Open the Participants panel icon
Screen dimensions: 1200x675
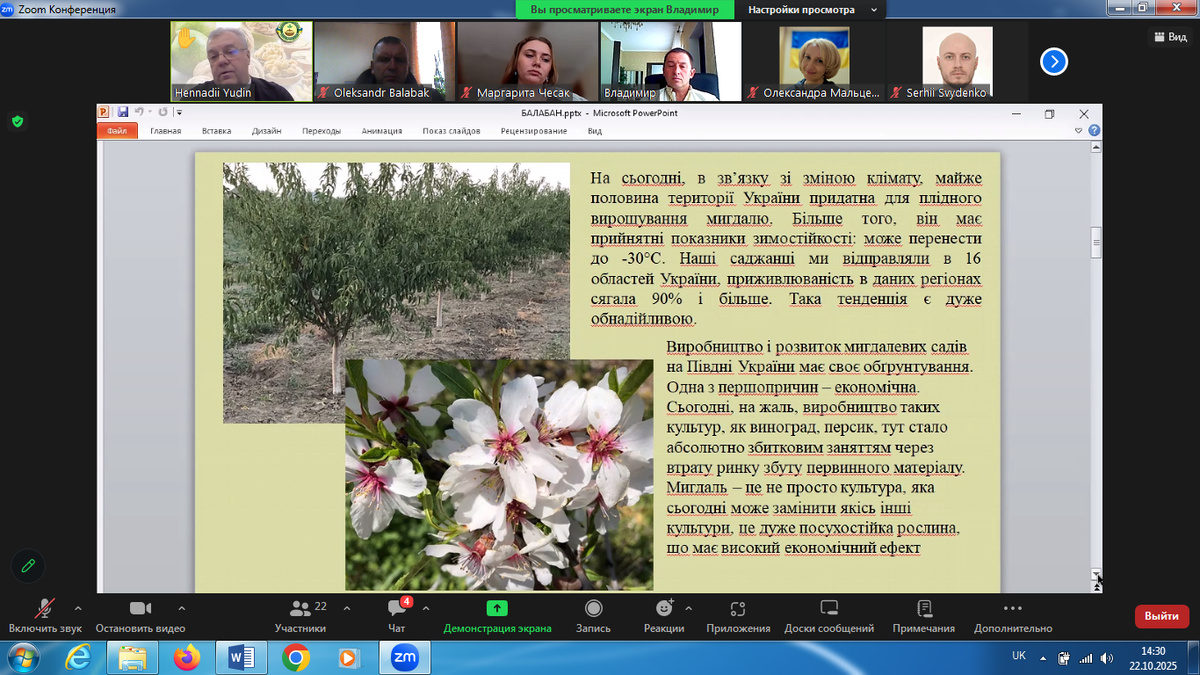299,609
